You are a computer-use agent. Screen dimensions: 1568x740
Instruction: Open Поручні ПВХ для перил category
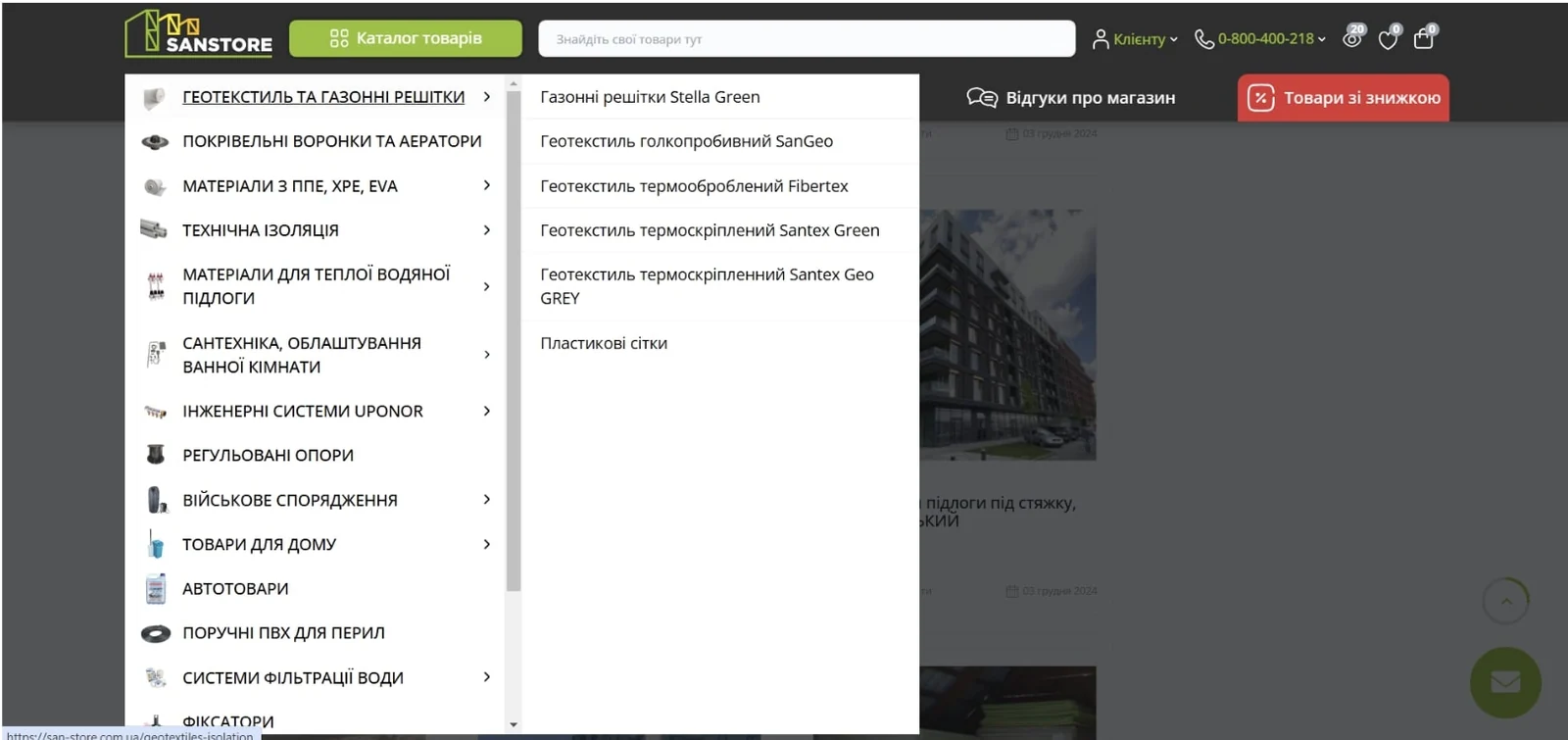283,633
